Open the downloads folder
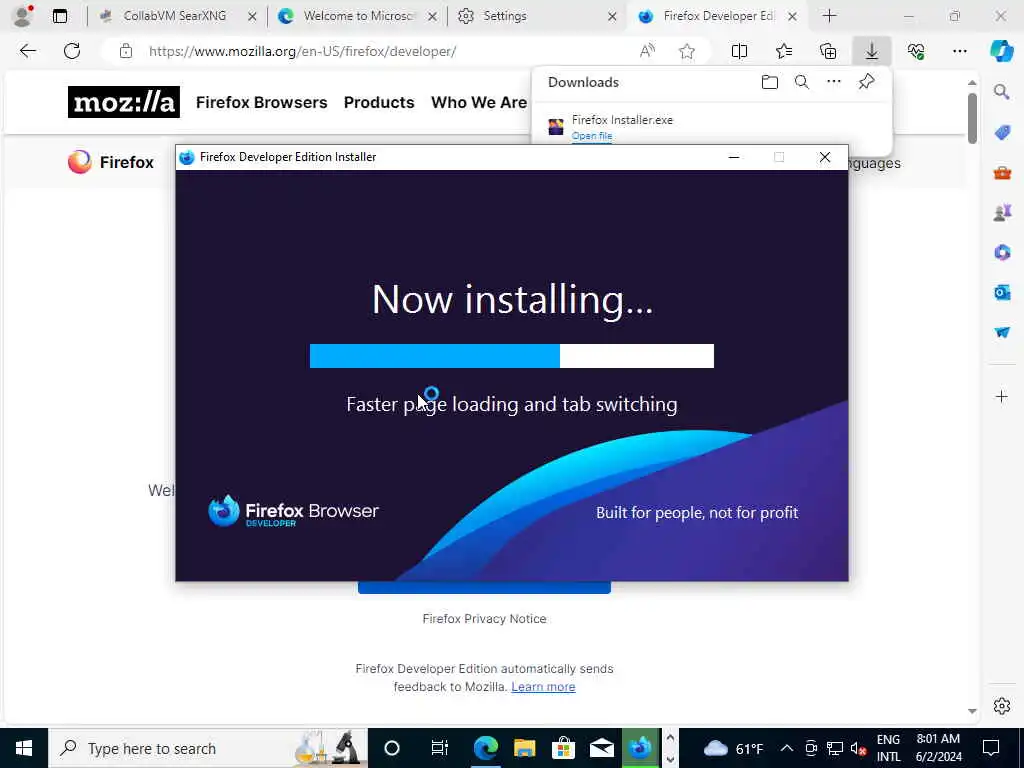This screenshot has height=768, width=1024. coord(770,82)
